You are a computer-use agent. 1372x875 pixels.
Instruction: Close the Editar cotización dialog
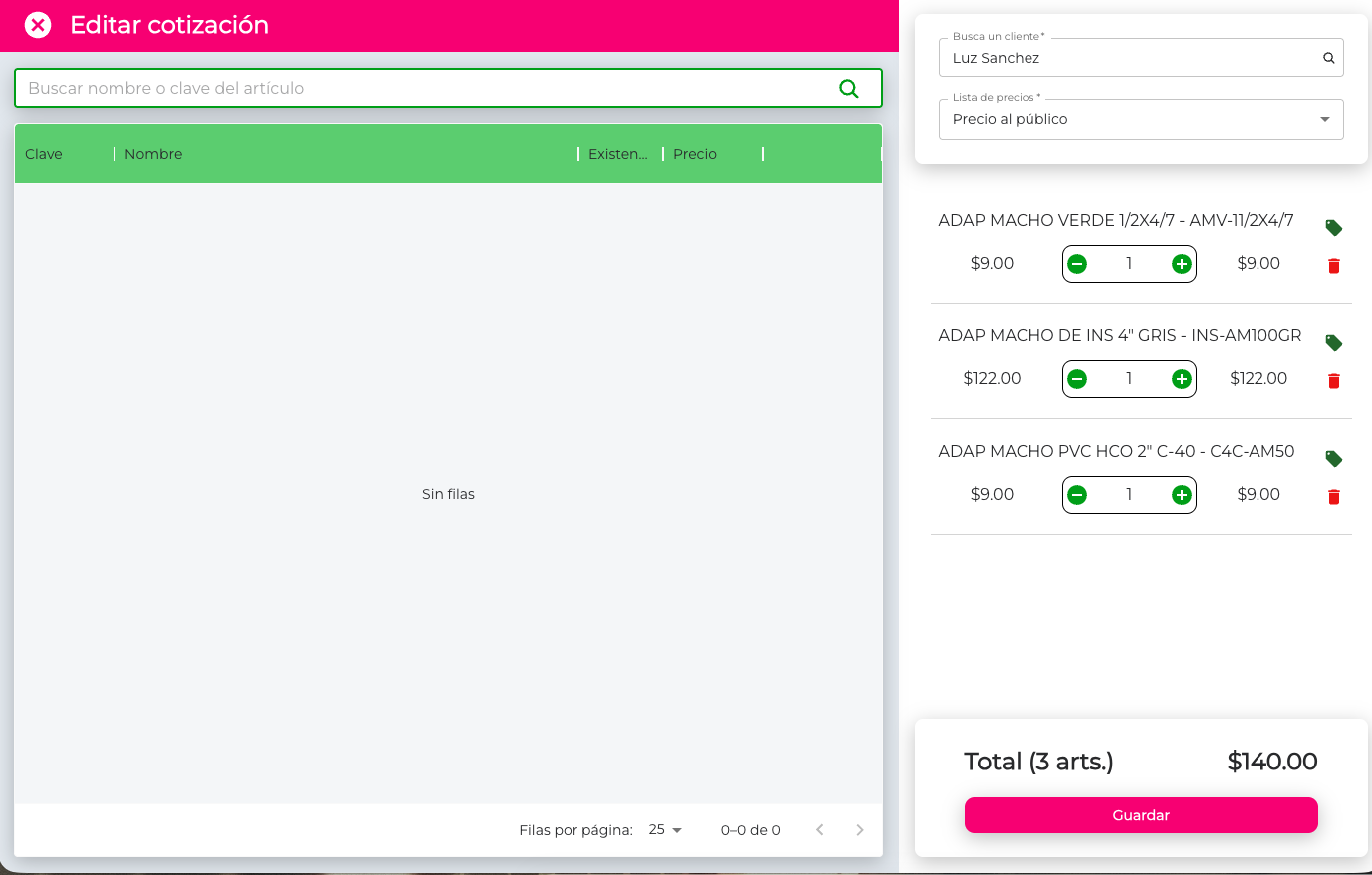pos(38,24)
